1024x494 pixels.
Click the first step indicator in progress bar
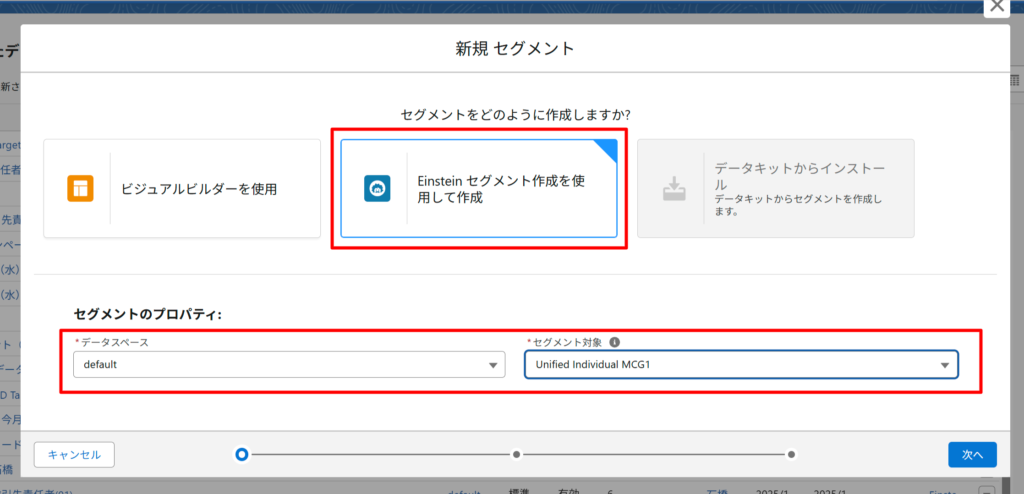(x=242, y=454)
